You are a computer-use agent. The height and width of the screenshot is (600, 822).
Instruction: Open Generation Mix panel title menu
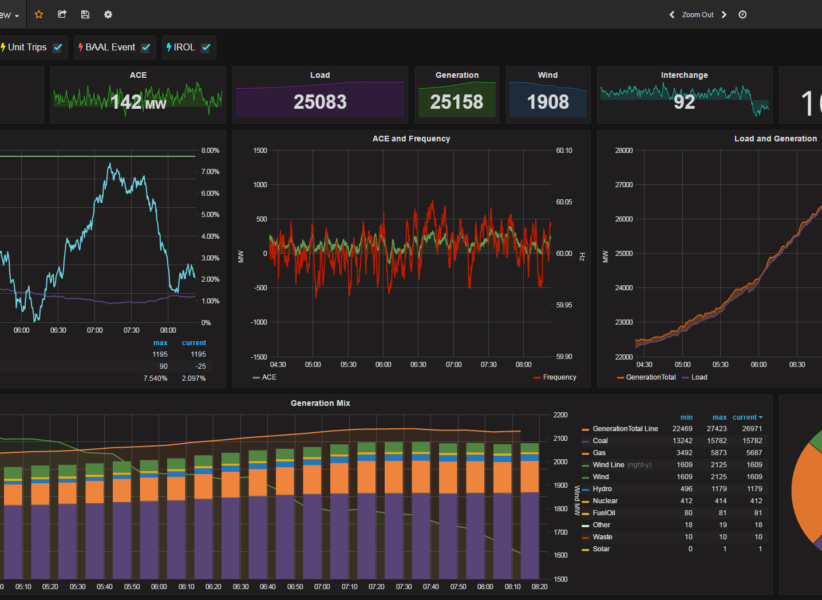(320, 403)
